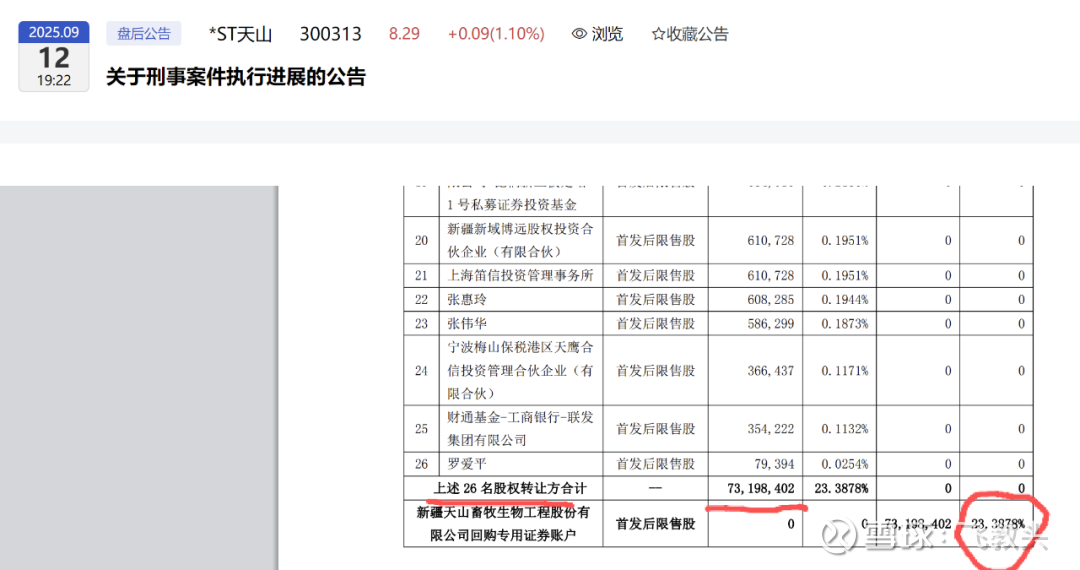Screen dimensions: 1080x570
Task: Click the percentage 0.1171% in row 24
Action: [x=844, y=370]
